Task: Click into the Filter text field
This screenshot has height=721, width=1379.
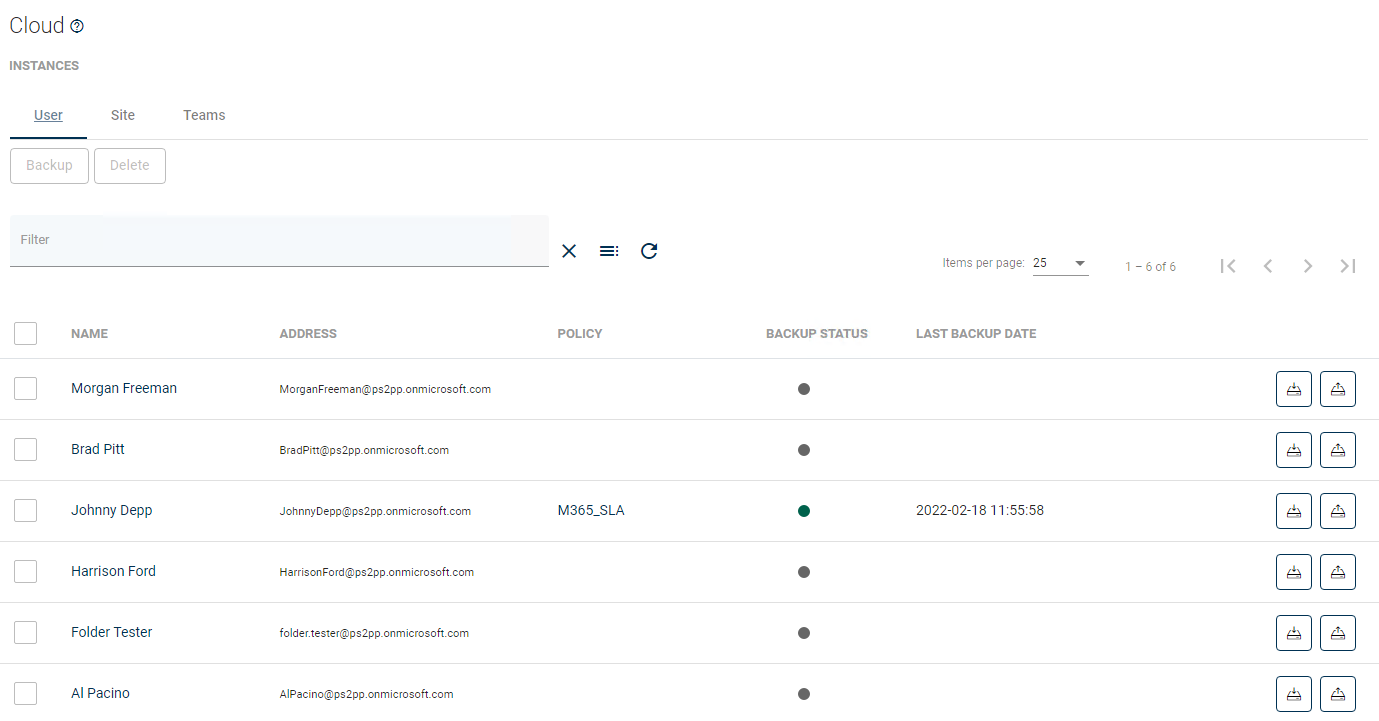Action: [x=279, y=241]
